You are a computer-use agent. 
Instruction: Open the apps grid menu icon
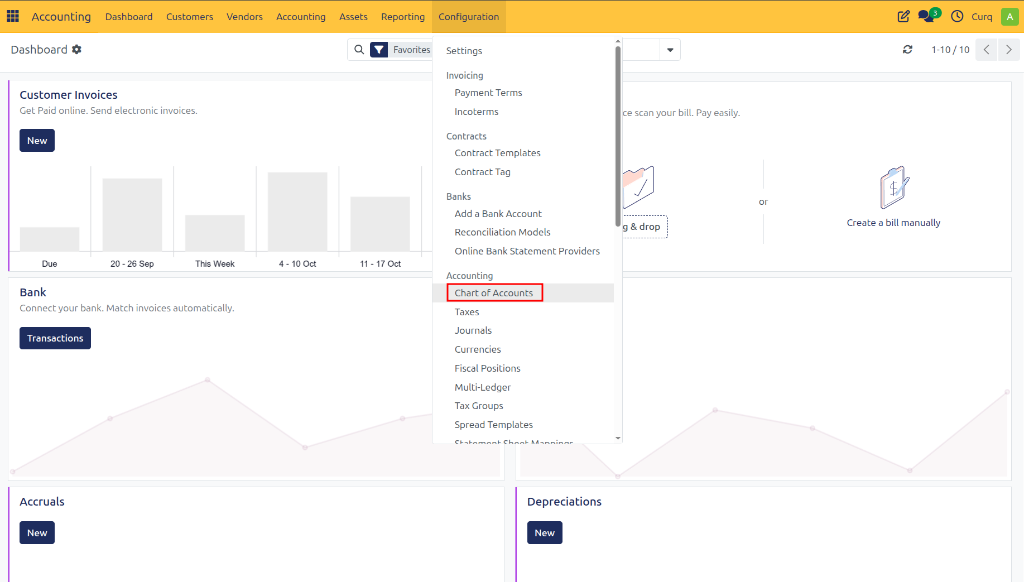coord(13,16)
